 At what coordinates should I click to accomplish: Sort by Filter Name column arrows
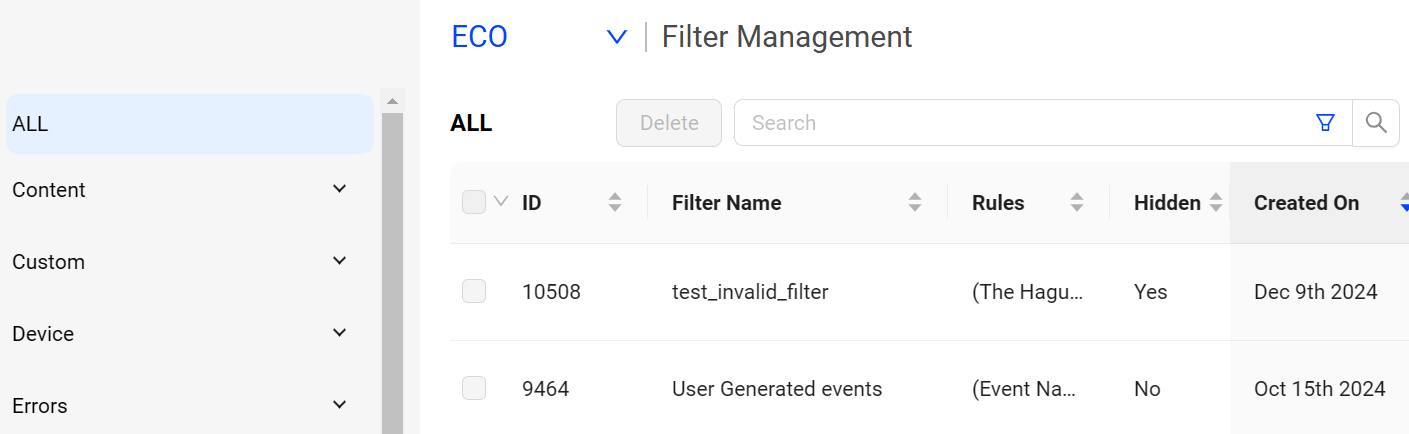coord(915,203)
